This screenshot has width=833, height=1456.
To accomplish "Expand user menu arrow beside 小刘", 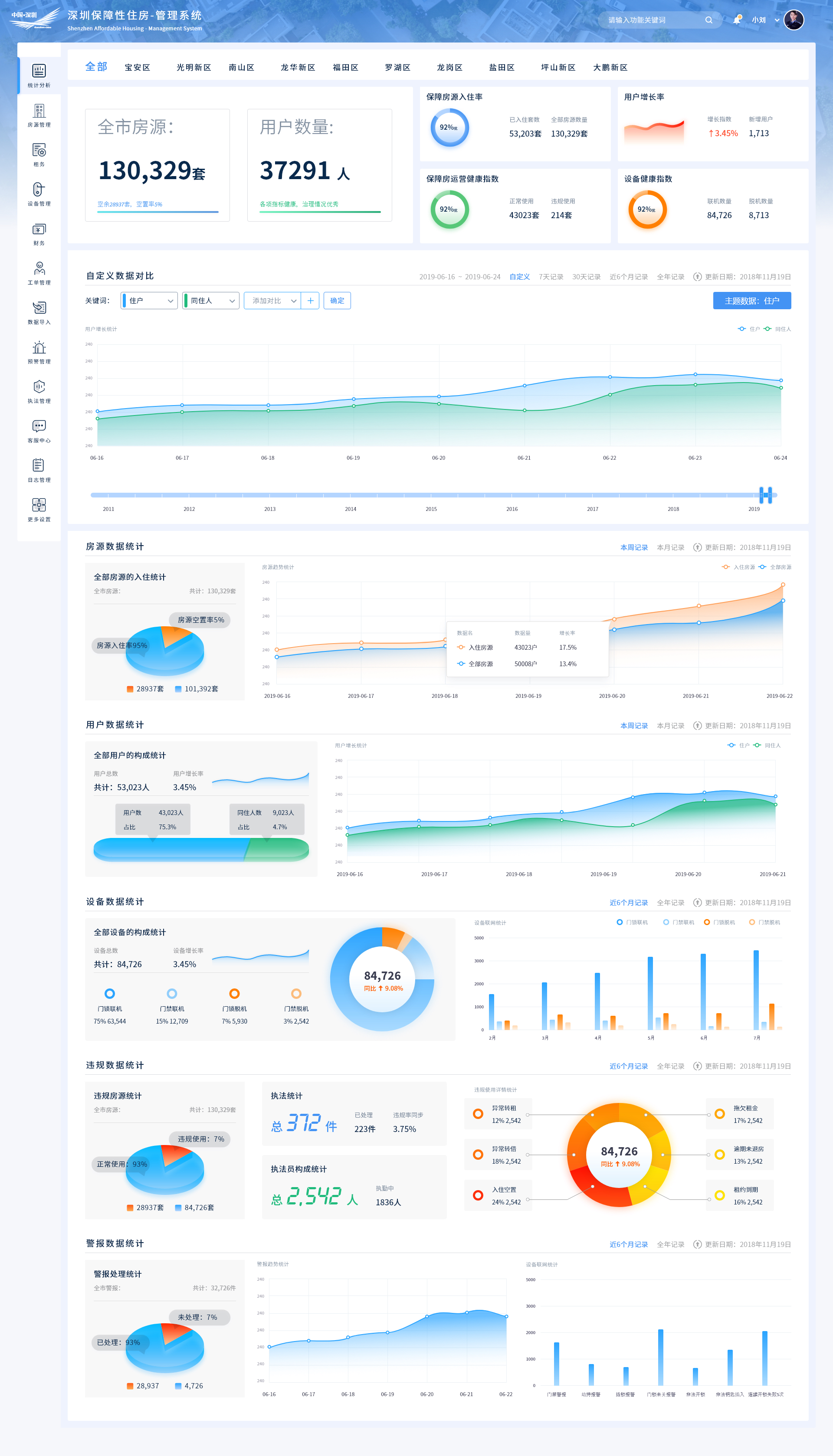I will pos(777,20).
